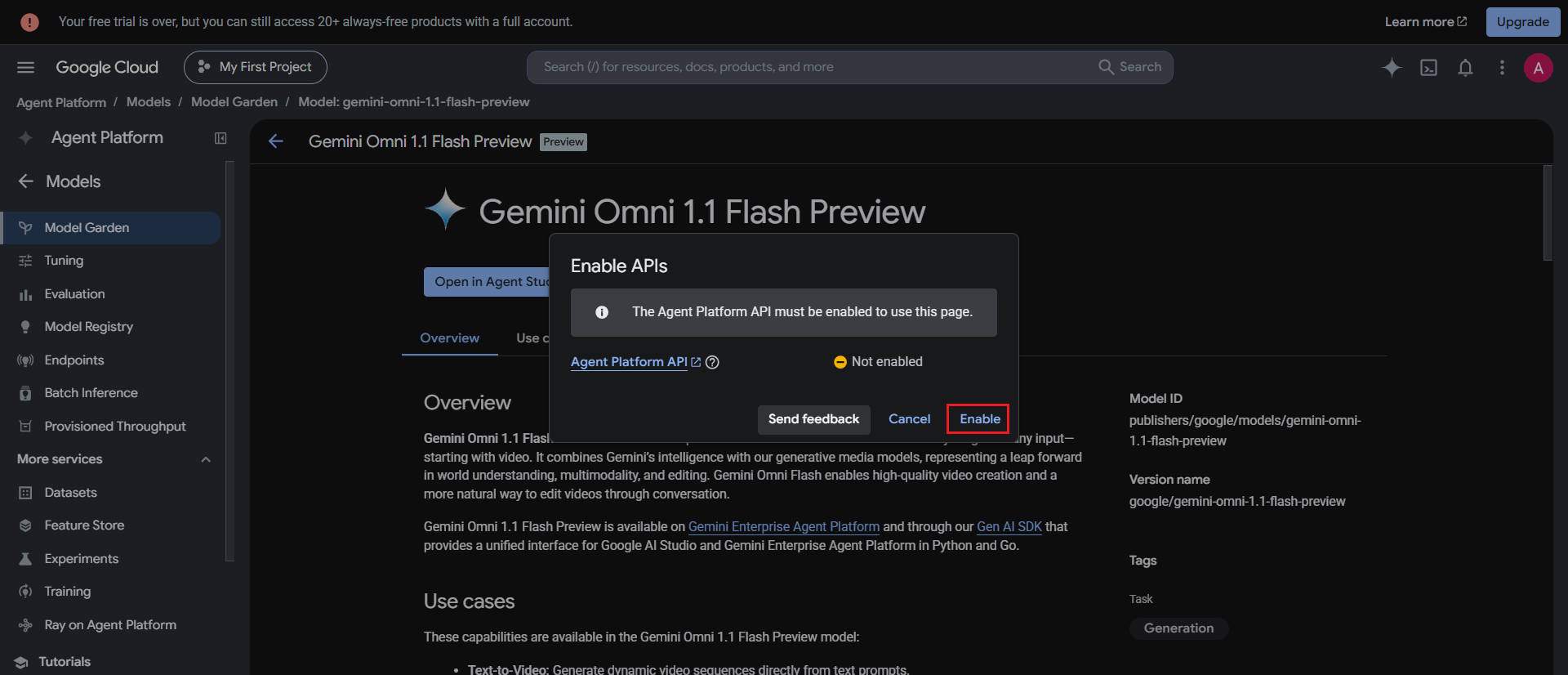Open the main navigation hamburger menu
Viewport: 1568px width, 675px height.
[x=25, y=67]
